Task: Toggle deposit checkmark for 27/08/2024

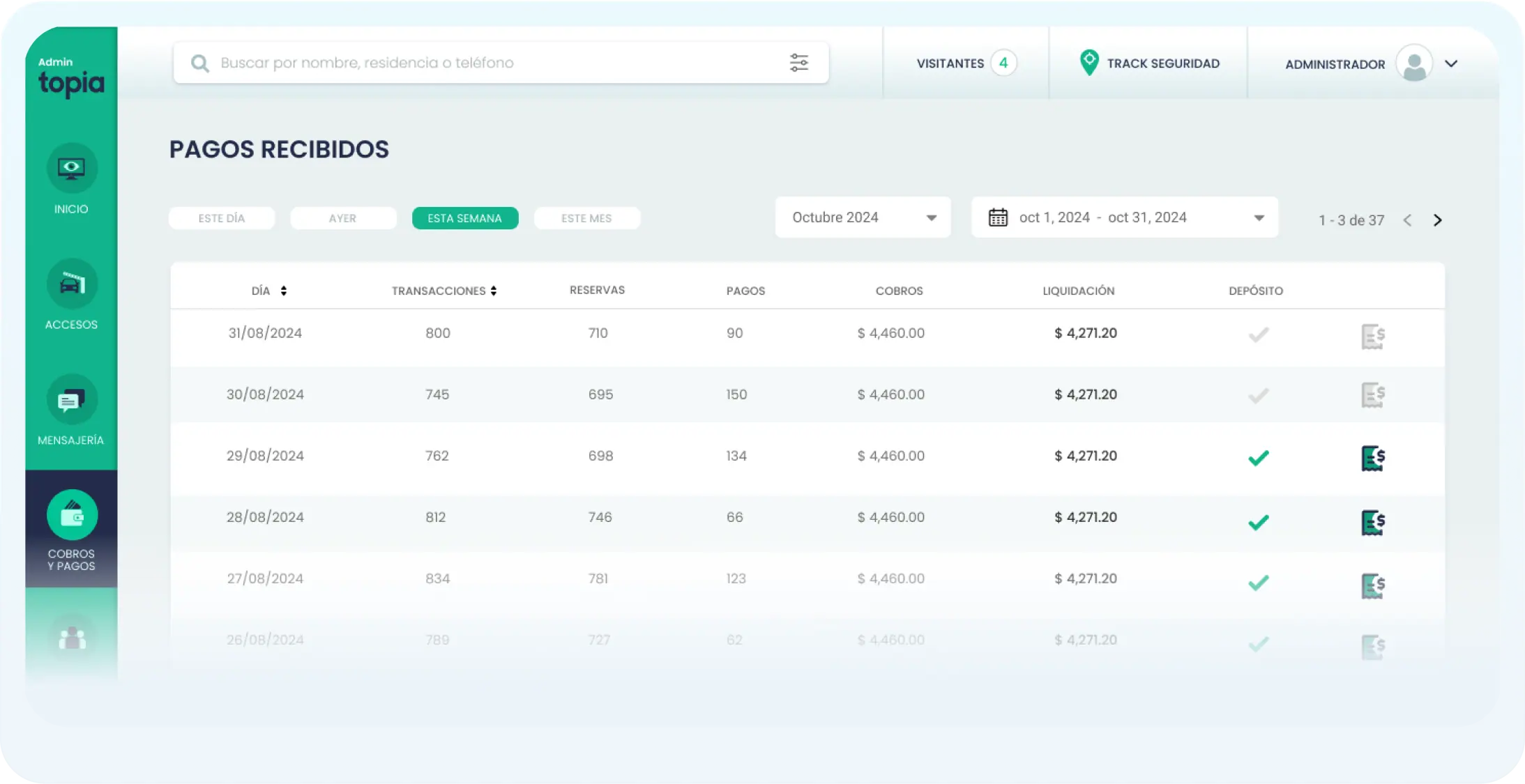Action: click(x=1258, y=583)
